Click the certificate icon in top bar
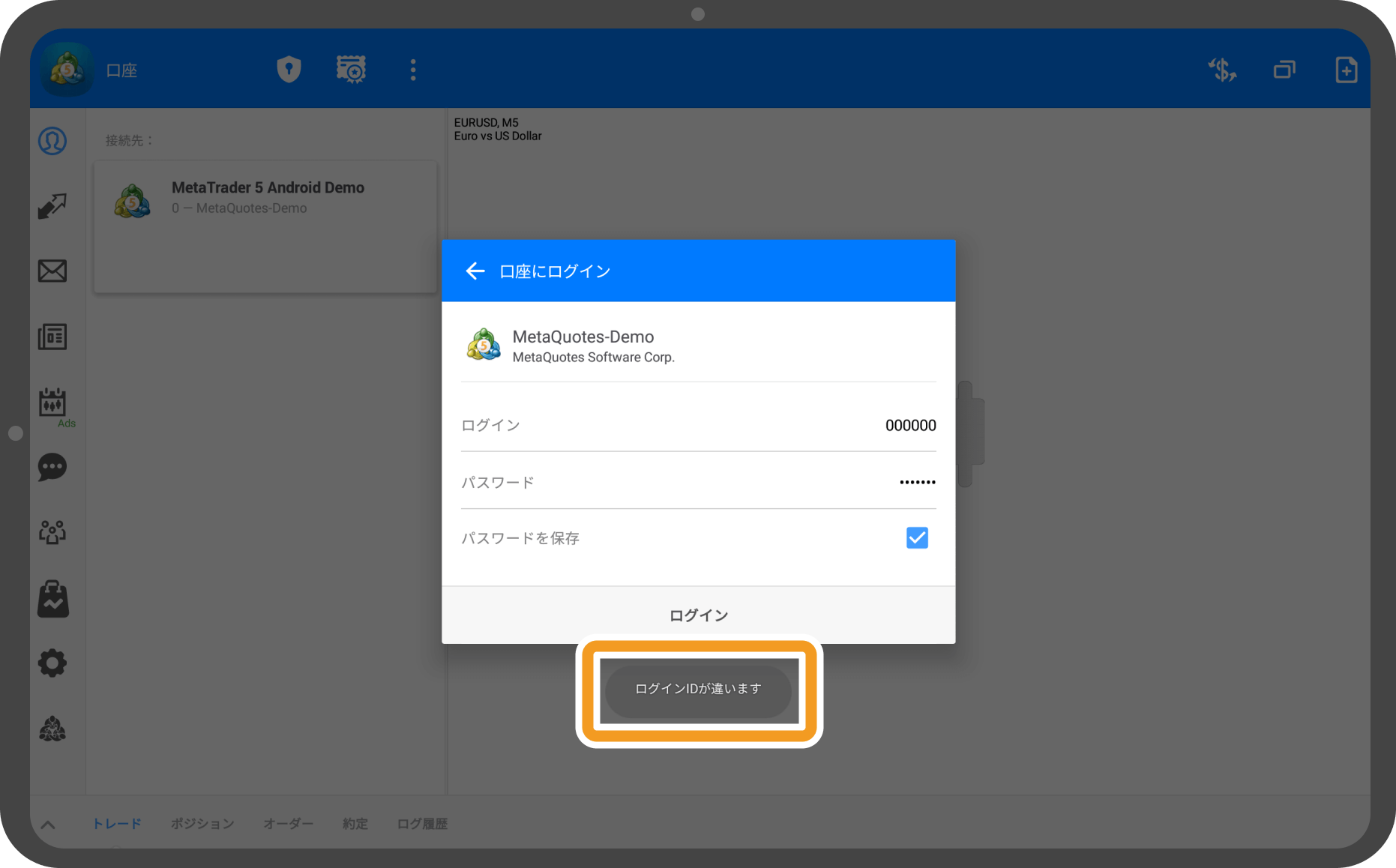Screen dimensions: 1396x868 click(351, 70)
